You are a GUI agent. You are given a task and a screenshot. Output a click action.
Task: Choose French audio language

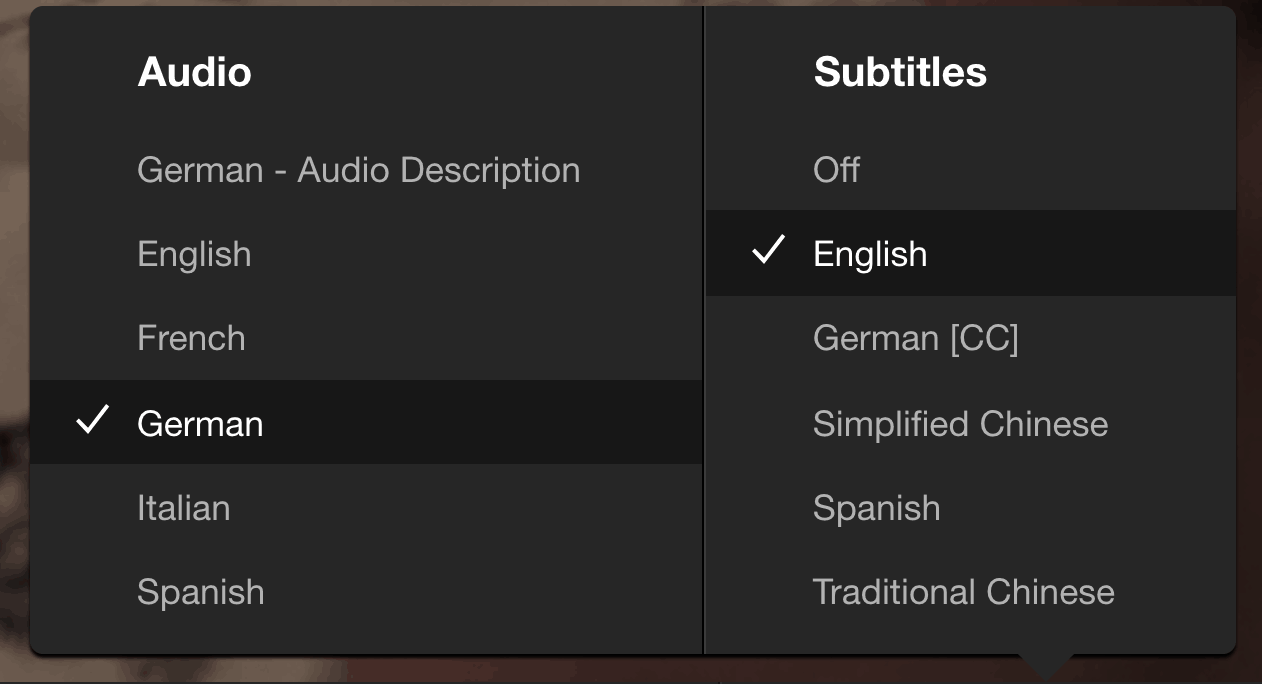pos(191,338)
